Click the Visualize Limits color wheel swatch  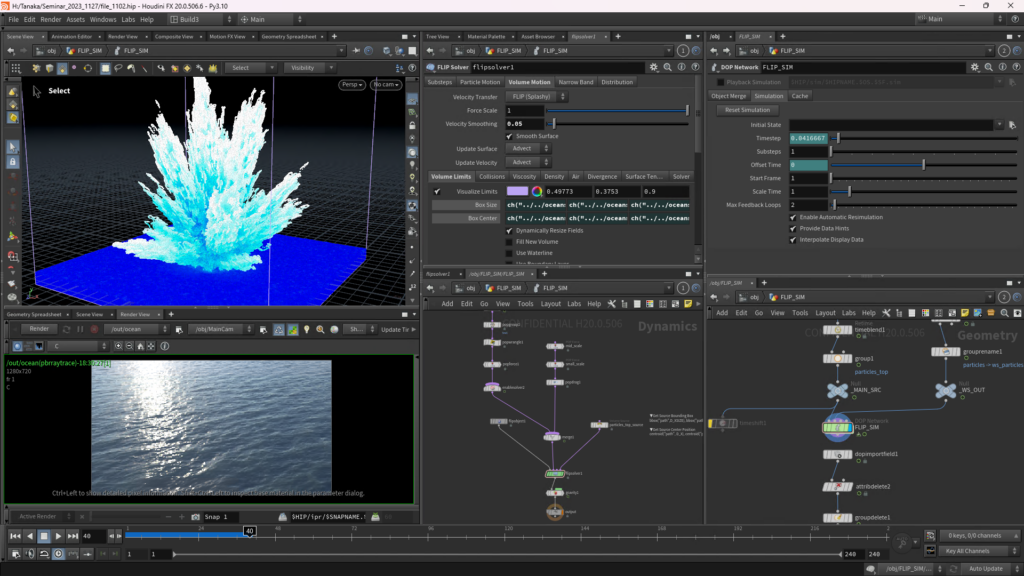(x=537, y=190)
